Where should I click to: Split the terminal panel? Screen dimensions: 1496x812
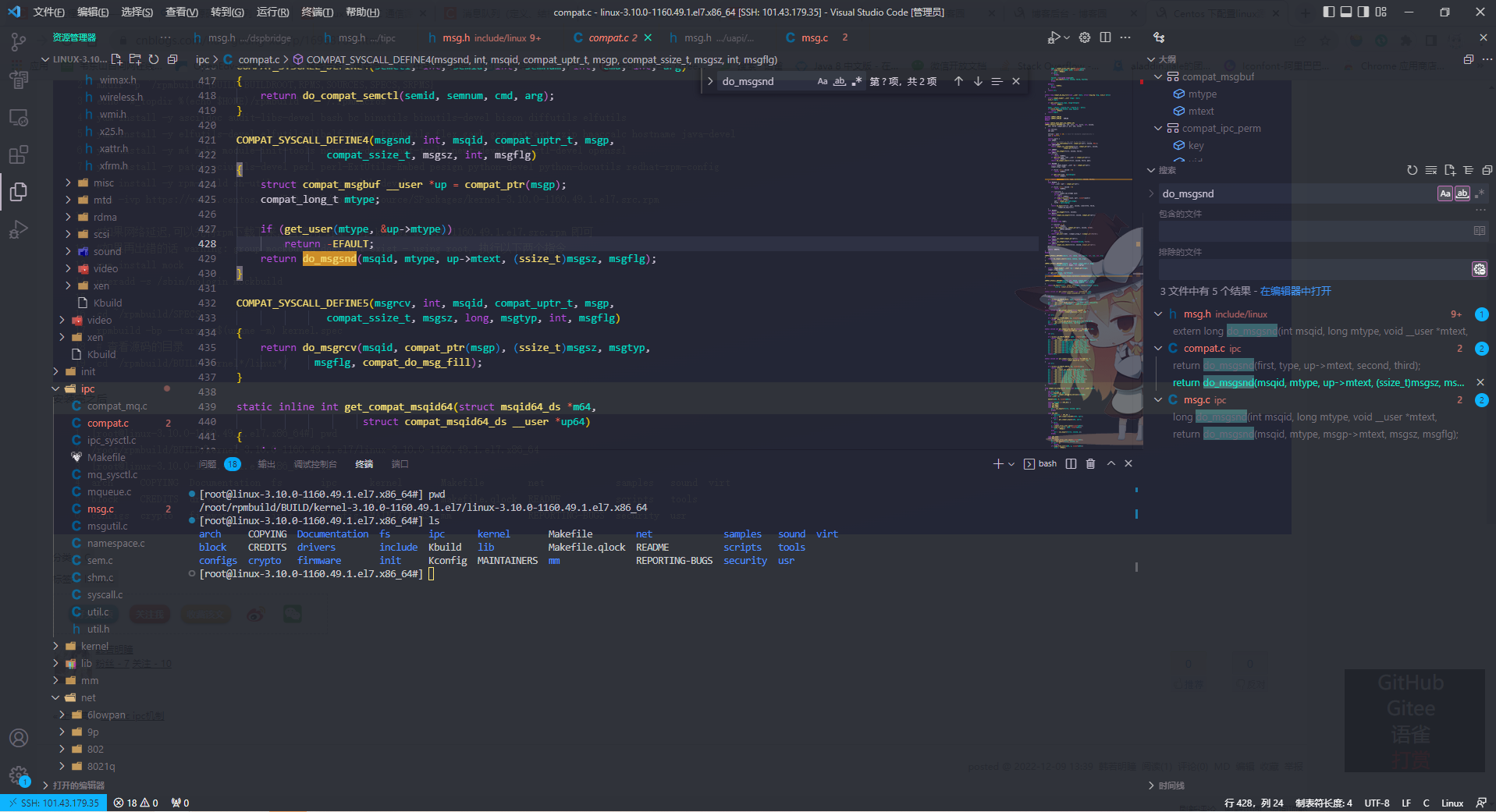click(x=1071, y=464)
